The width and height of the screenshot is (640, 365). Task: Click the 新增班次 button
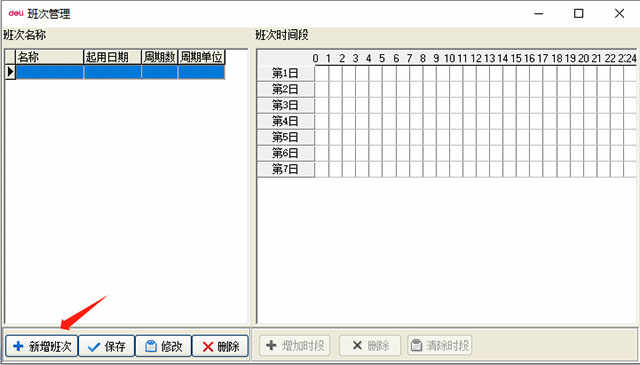tap(42, 346)
